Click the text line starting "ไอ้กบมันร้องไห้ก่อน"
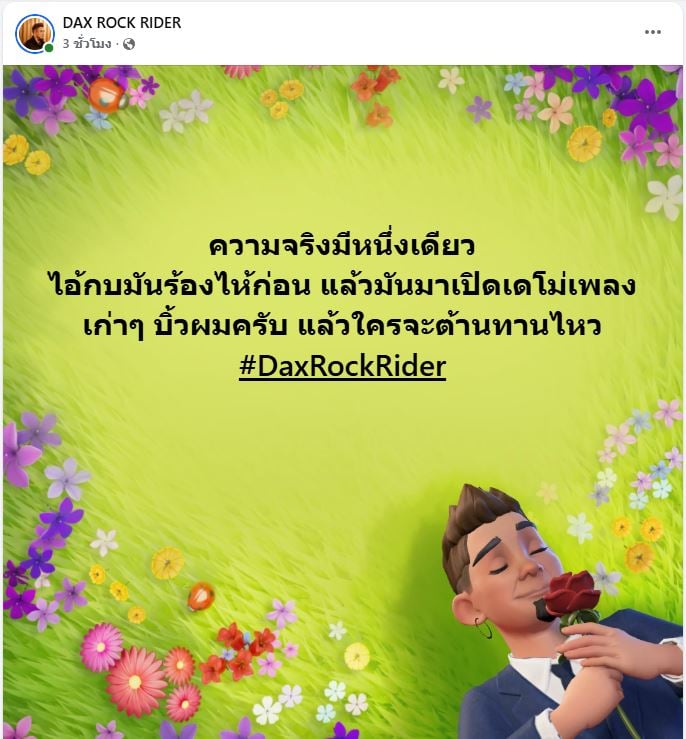The width and height of the screenshot is (686, 739). 343,286
